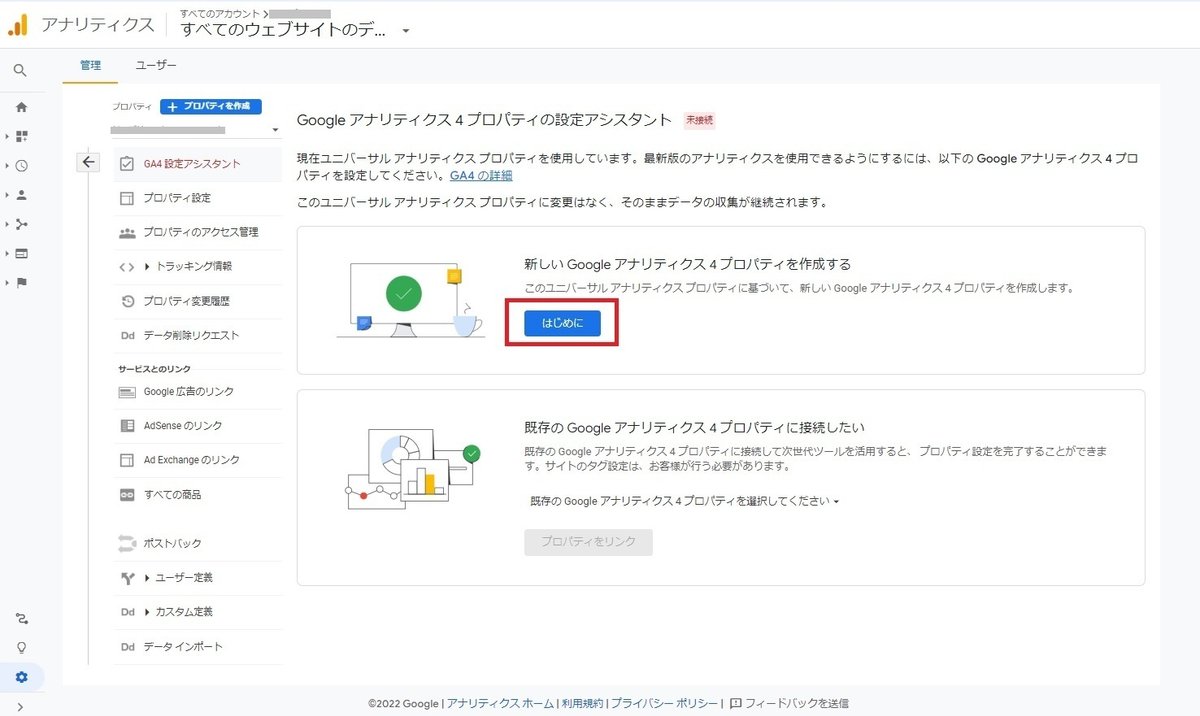Select データ インポート menu item
Image resolution: width=1200 pixels, height=716 pixels.
196,647
